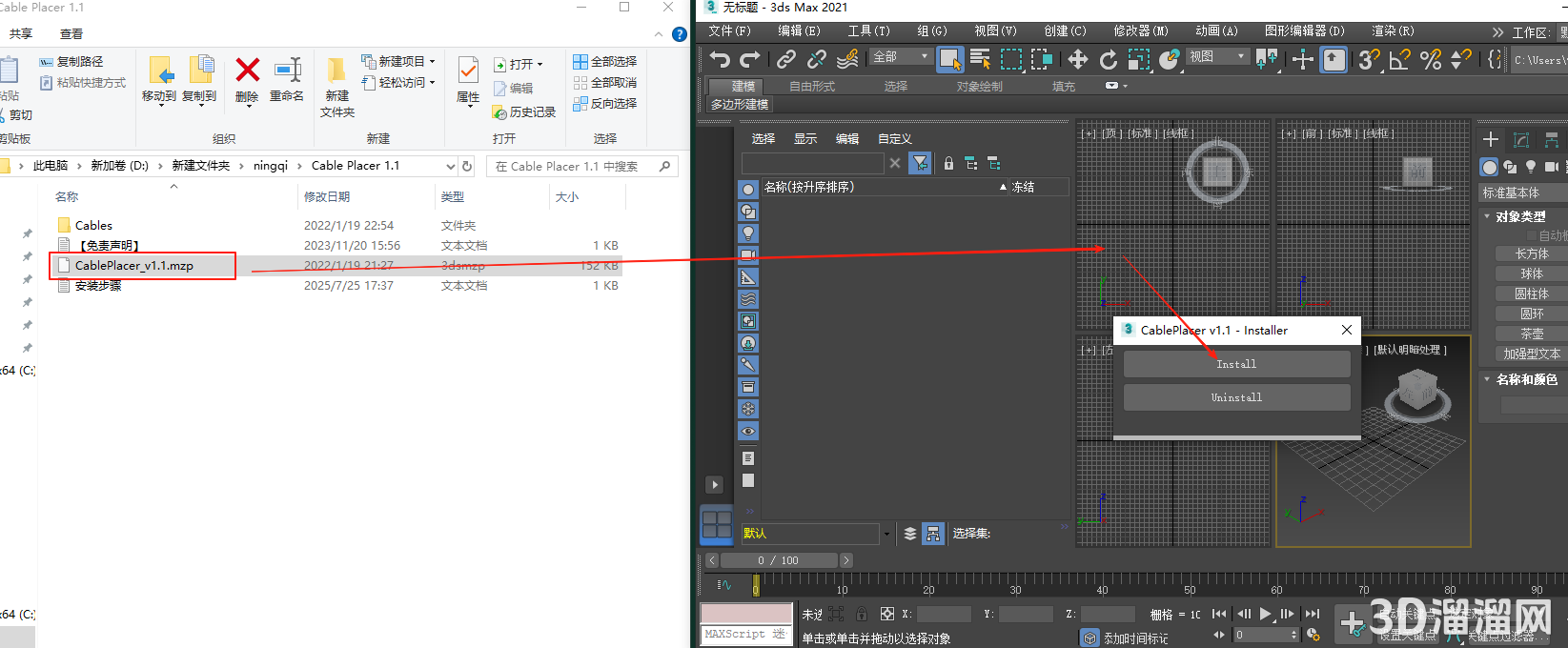Open the 渲染(R) menu
Viewport: 1568px width, 648px height.
pos(1393,31)
